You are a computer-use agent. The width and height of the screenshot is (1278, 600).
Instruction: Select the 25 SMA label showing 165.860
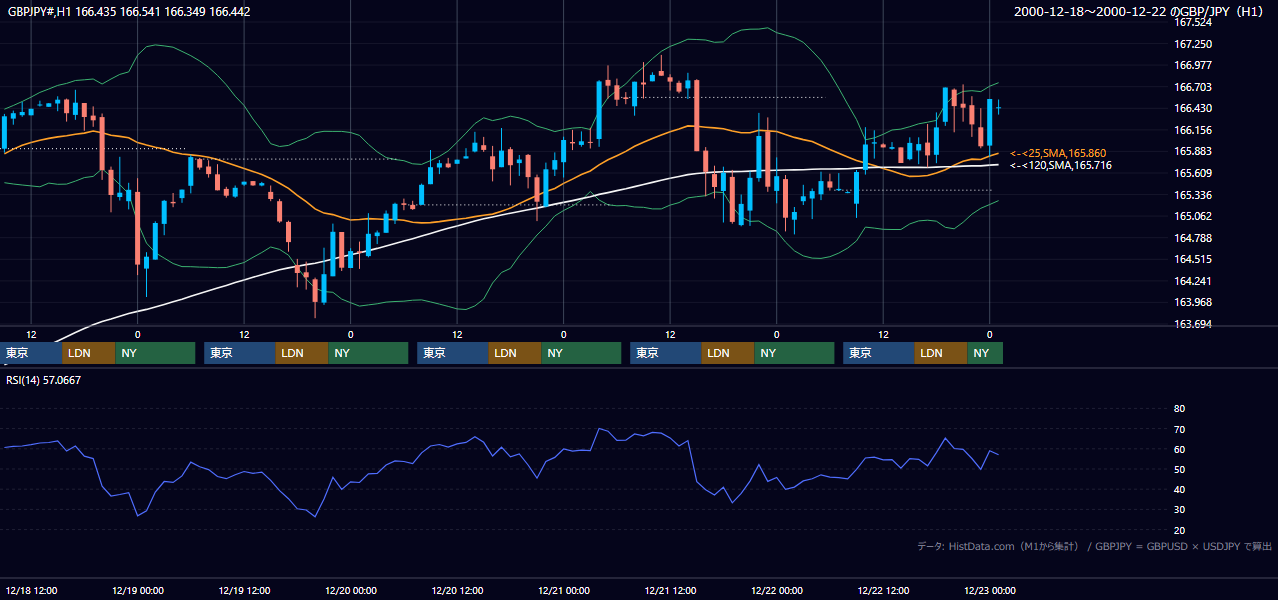[x=1059, y=153]
